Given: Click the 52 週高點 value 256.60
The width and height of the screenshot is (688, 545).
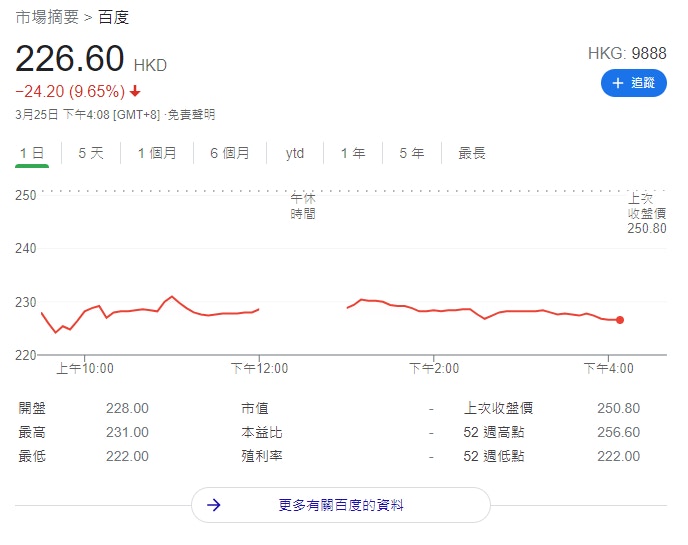Looking at the screenshot, I should point(618,432).
